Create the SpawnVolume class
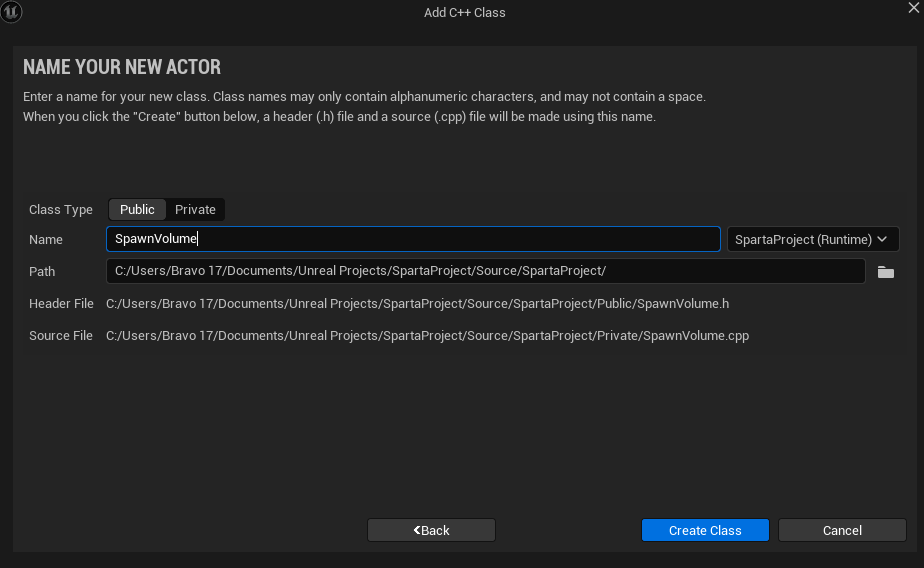Image resolution: width=924 pixels, height=568 pixels. pos(705,530)
